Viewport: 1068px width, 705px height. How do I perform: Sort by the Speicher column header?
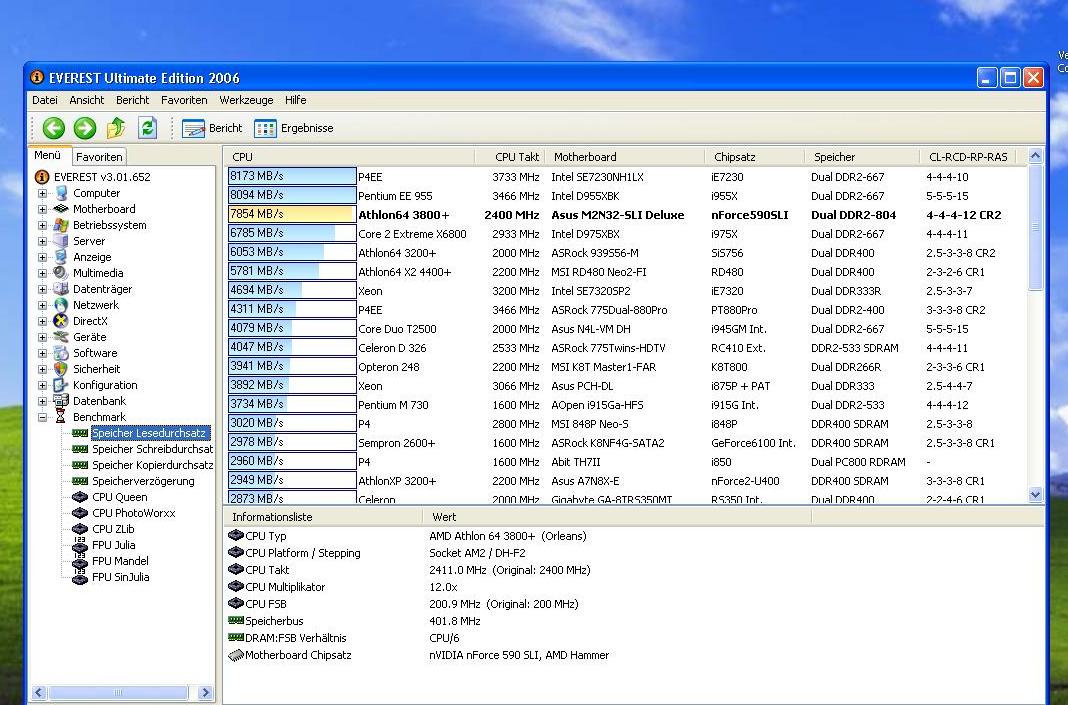point(862,157)
